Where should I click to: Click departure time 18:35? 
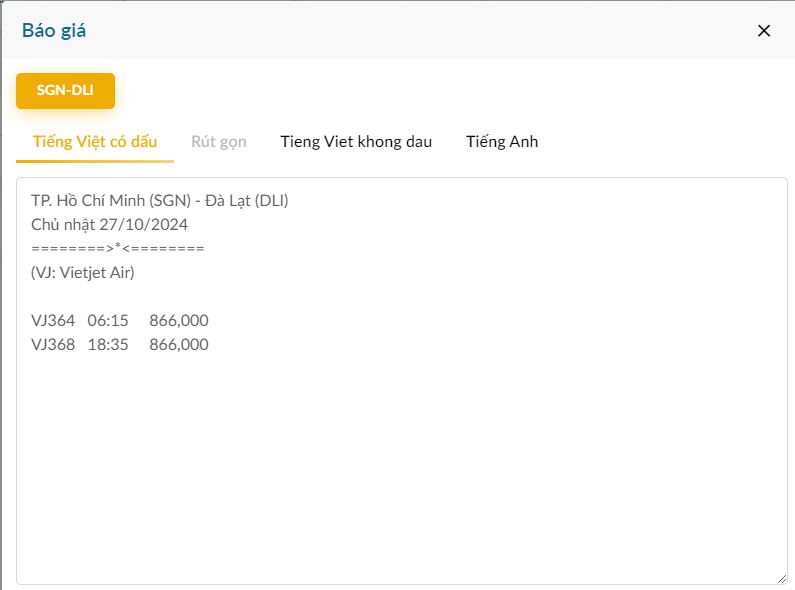[108, 345]
